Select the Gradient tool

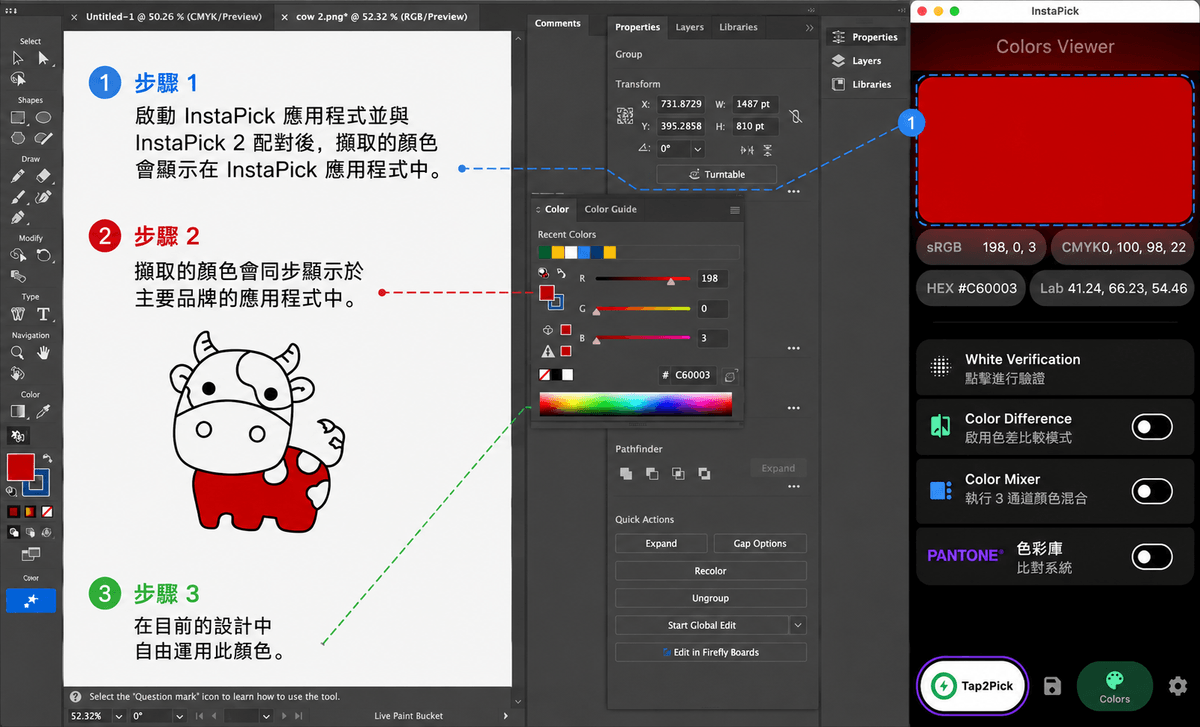[x=18, y=411]
